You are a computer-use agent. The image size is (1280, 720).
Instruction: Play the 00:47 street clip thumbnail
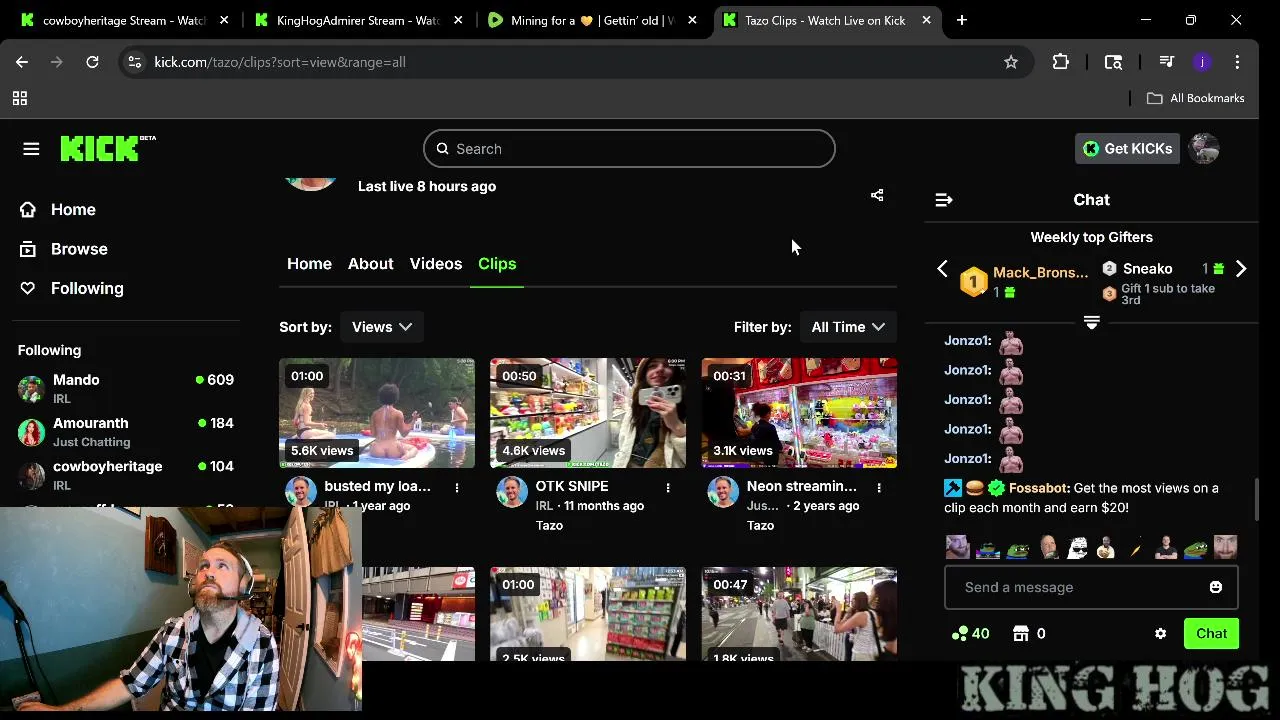(799, 614)
